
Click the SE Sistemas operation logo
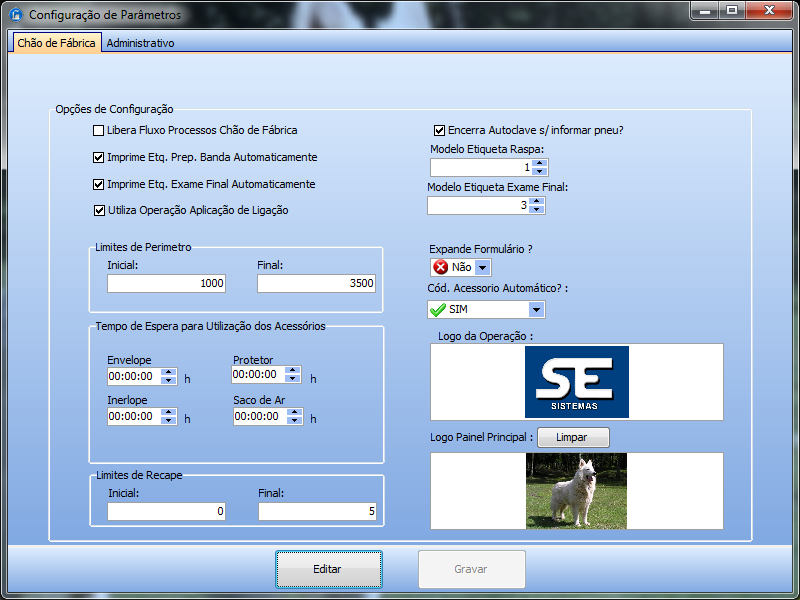[x=576, y=382]
